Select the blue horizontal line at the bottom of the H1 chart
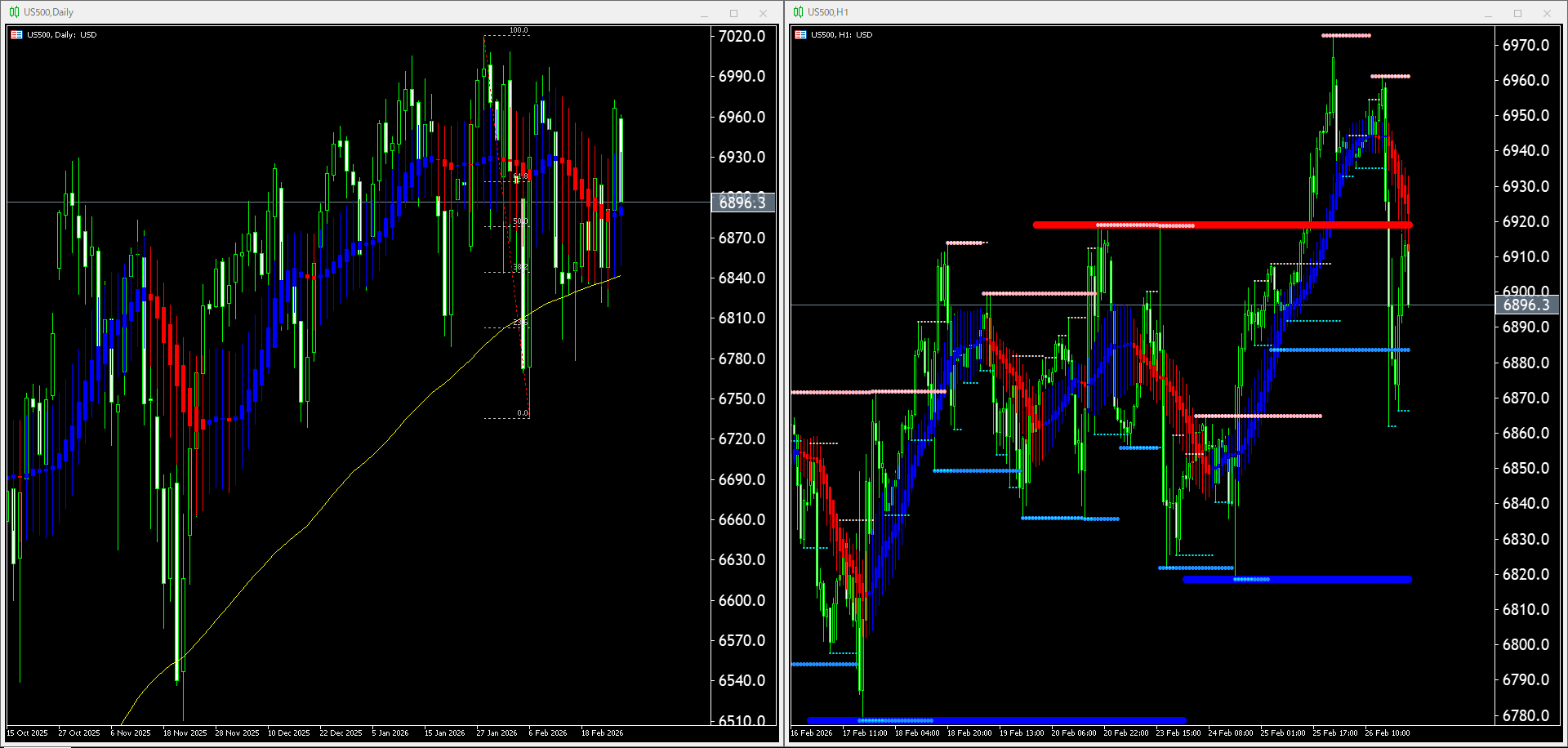 [996, 720]
